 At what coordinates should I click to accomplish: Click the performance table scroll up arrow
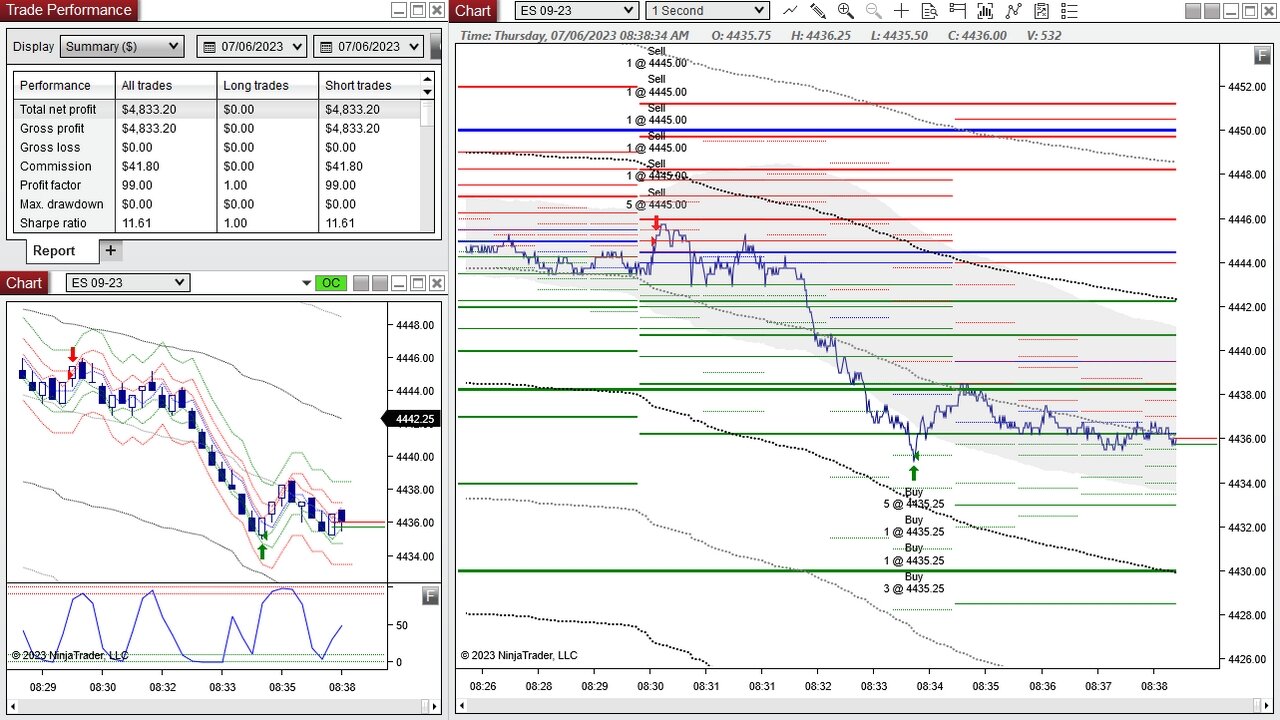(428, 79)
